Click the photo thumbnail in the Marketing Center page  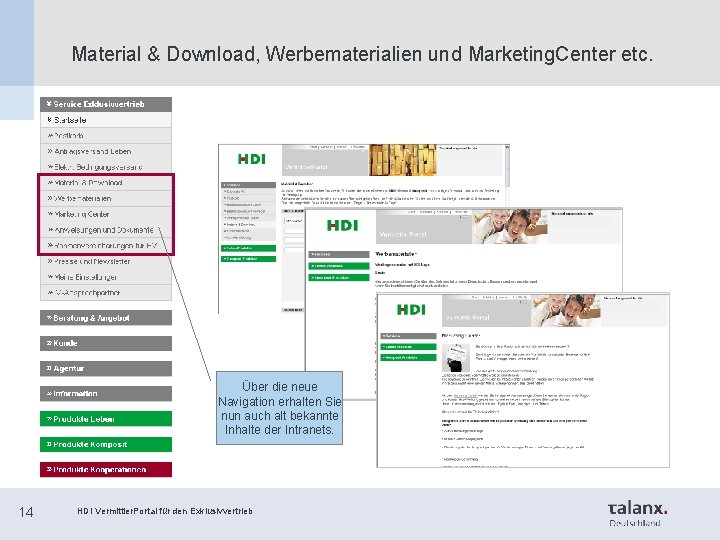[x=456, y=358]
